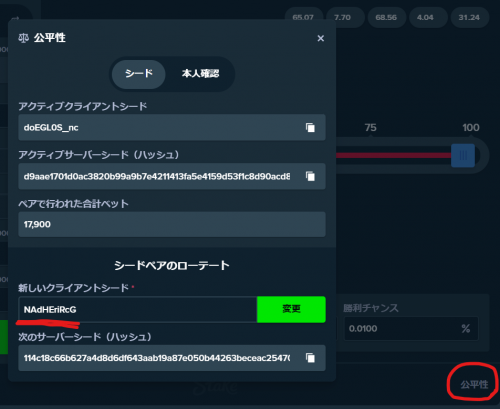Click the percent icon in 勝利チャンス field
500x409 pixels.
(x=466, y=329)
